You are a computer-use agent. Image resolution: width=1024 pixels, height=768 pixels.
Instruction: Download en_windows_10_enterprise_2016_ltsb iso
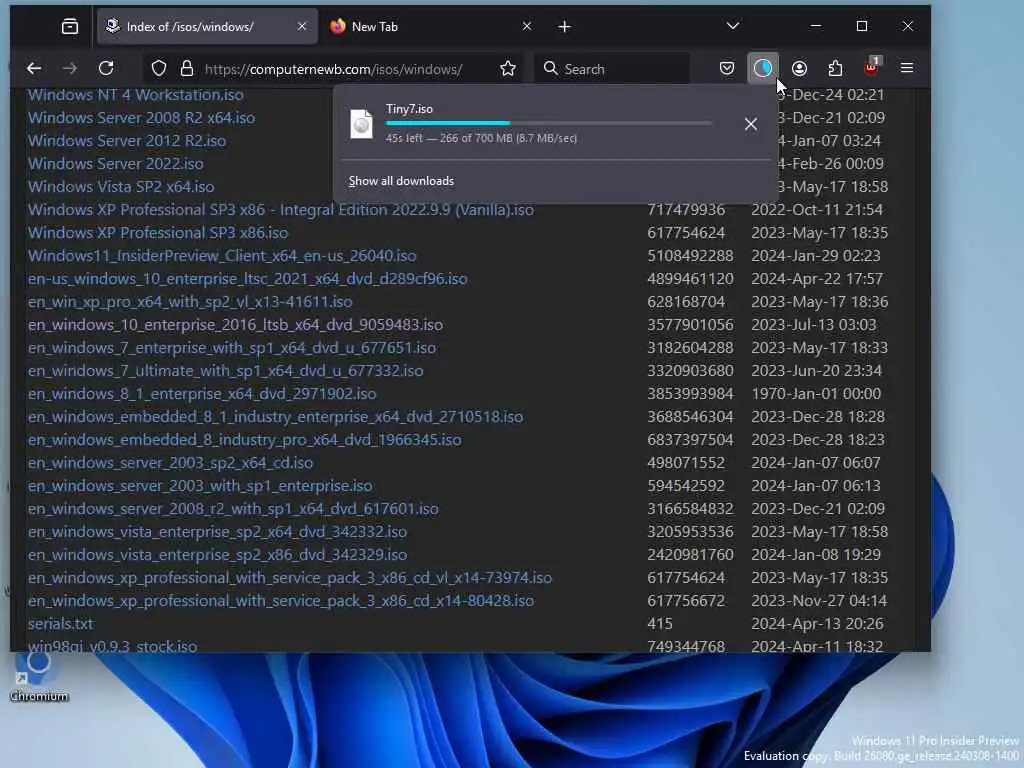[235, 325]
